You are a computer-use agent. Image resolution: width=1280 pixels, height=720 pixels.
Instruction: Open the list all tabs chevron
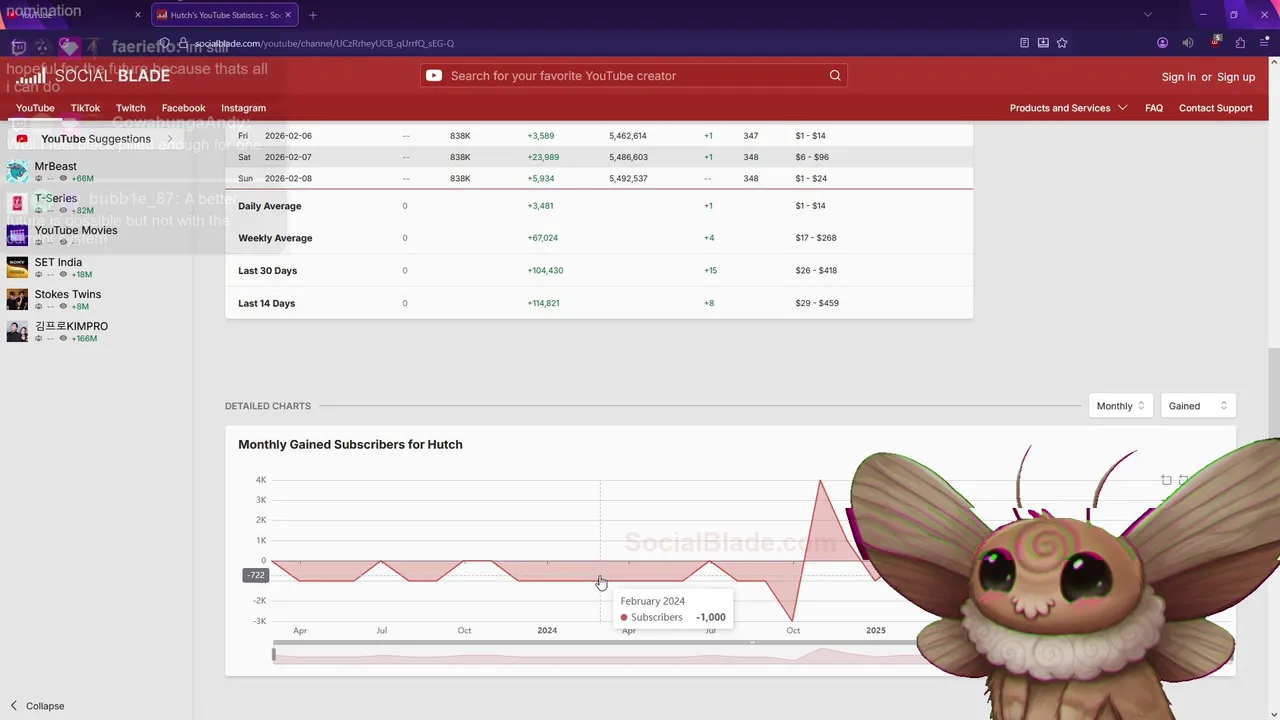[x=1147, y=15]
